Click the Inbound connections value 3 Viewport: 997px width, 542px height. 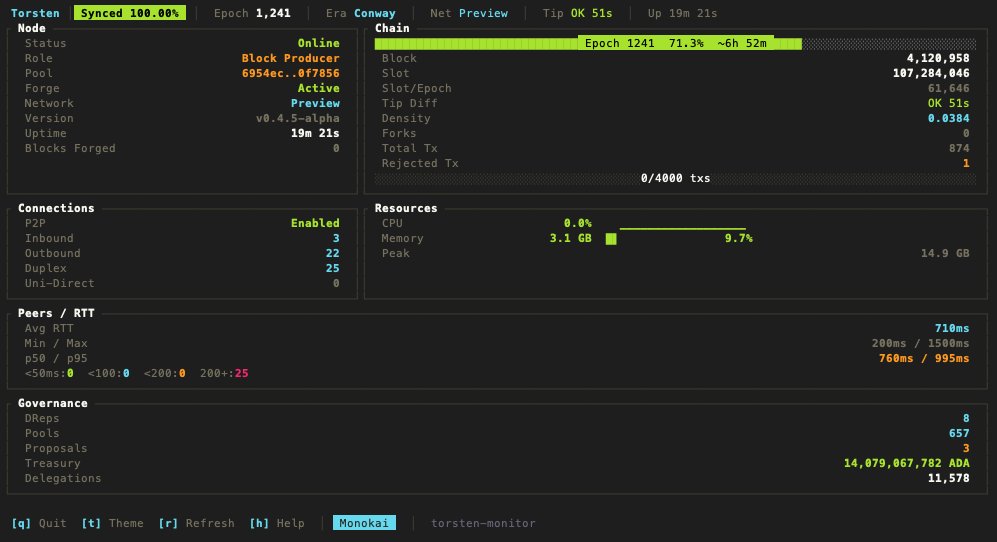click(336, 239)
